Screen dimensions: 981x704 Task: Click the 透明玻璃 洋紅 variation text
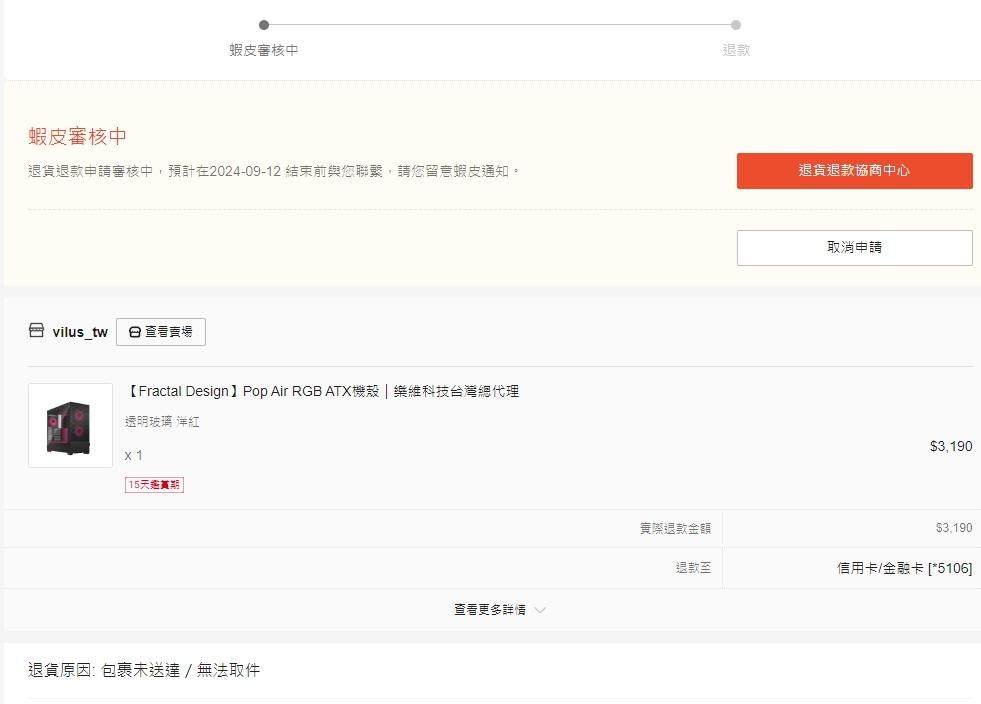pyautogui.click(x=162, y=422)
